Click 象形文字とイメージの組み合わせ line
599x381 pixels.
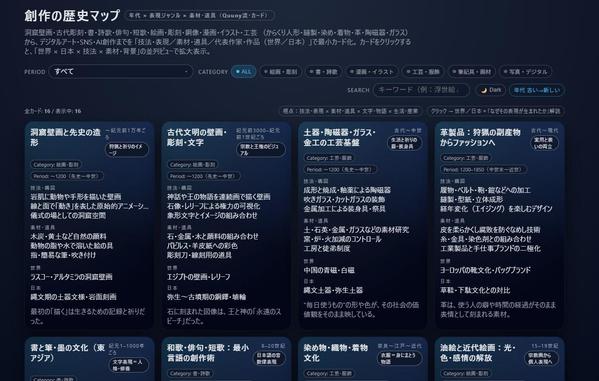212,216
